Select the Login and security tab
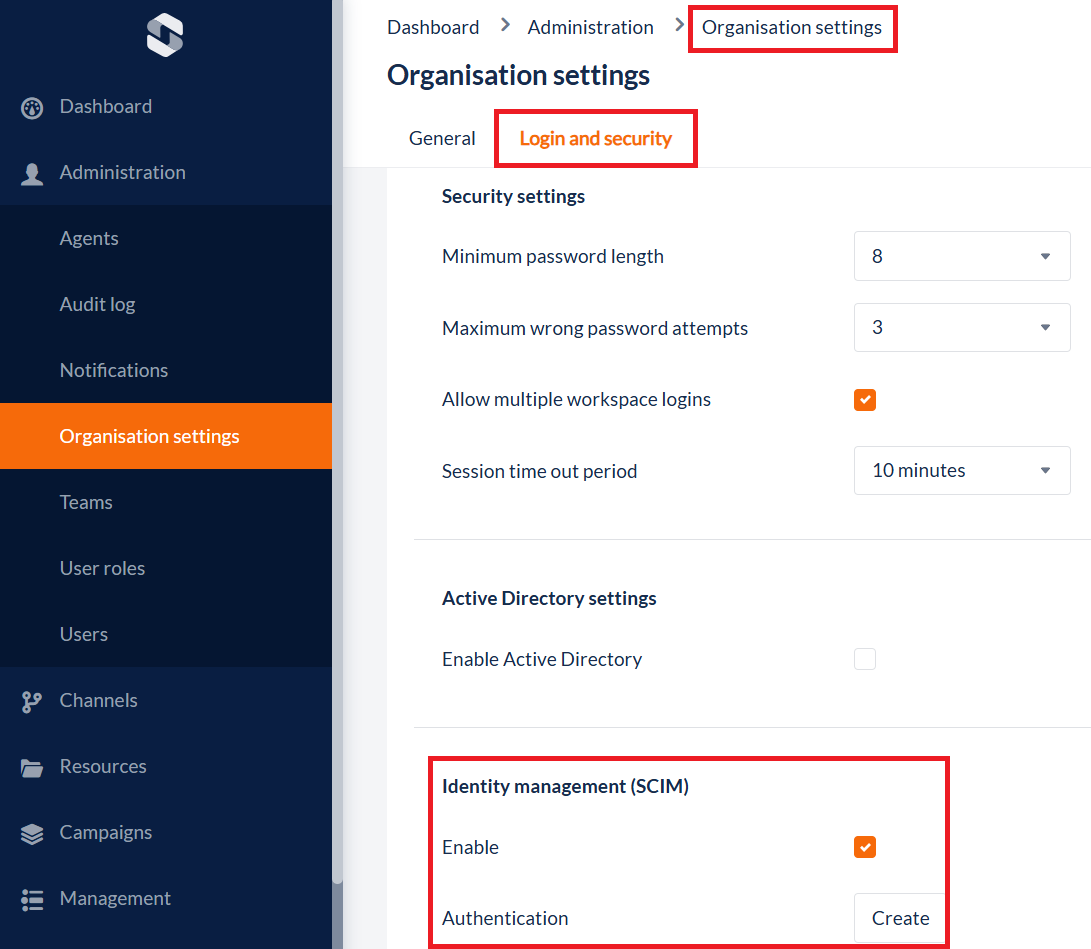 click(595, 139)
